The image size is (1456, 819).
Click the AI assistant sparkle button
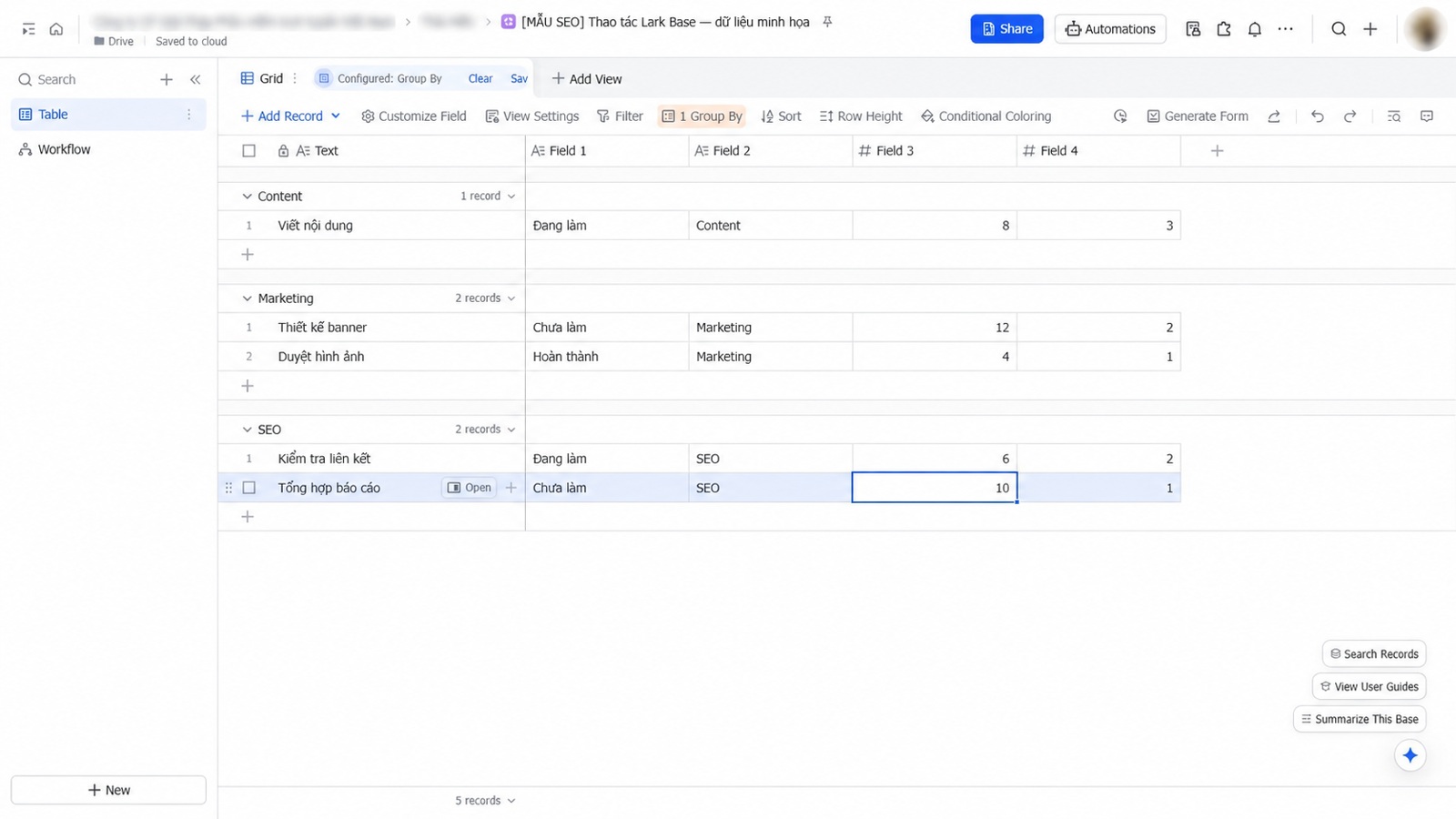tap(1410, 755)
